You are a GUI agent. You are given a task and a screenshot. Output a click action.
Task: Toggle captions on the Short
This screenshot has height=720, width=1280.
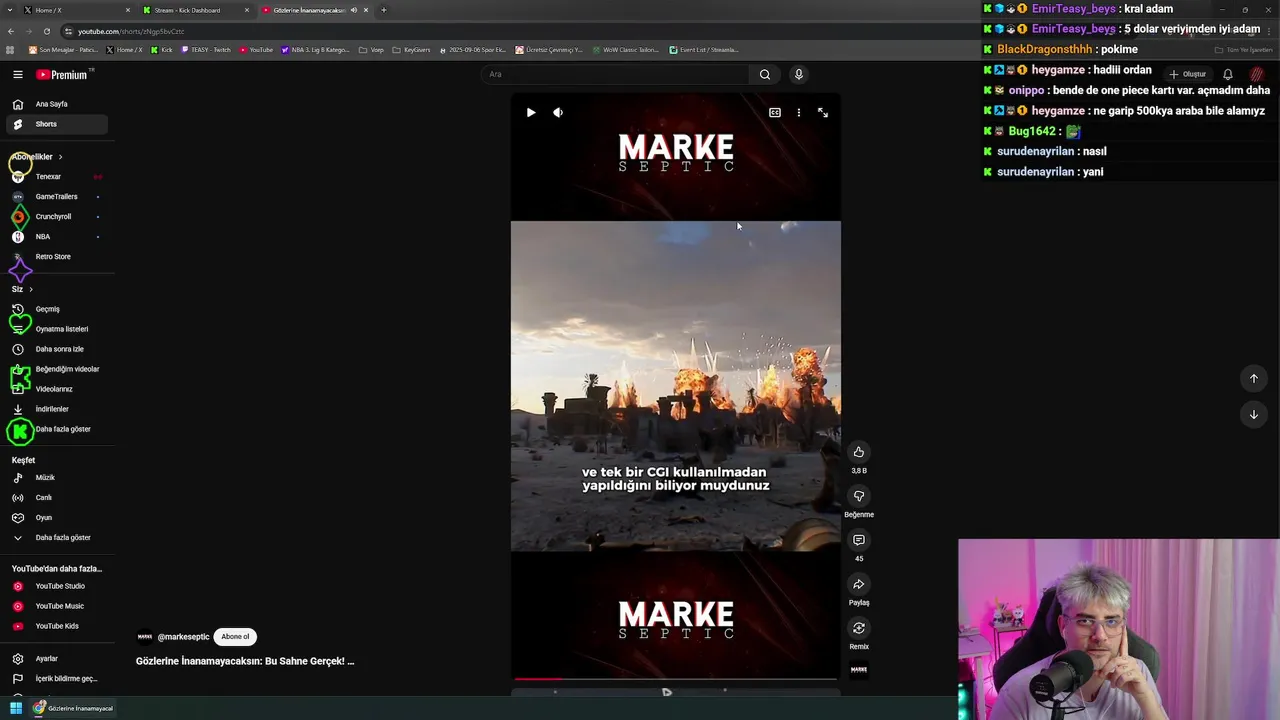[774, 113]
